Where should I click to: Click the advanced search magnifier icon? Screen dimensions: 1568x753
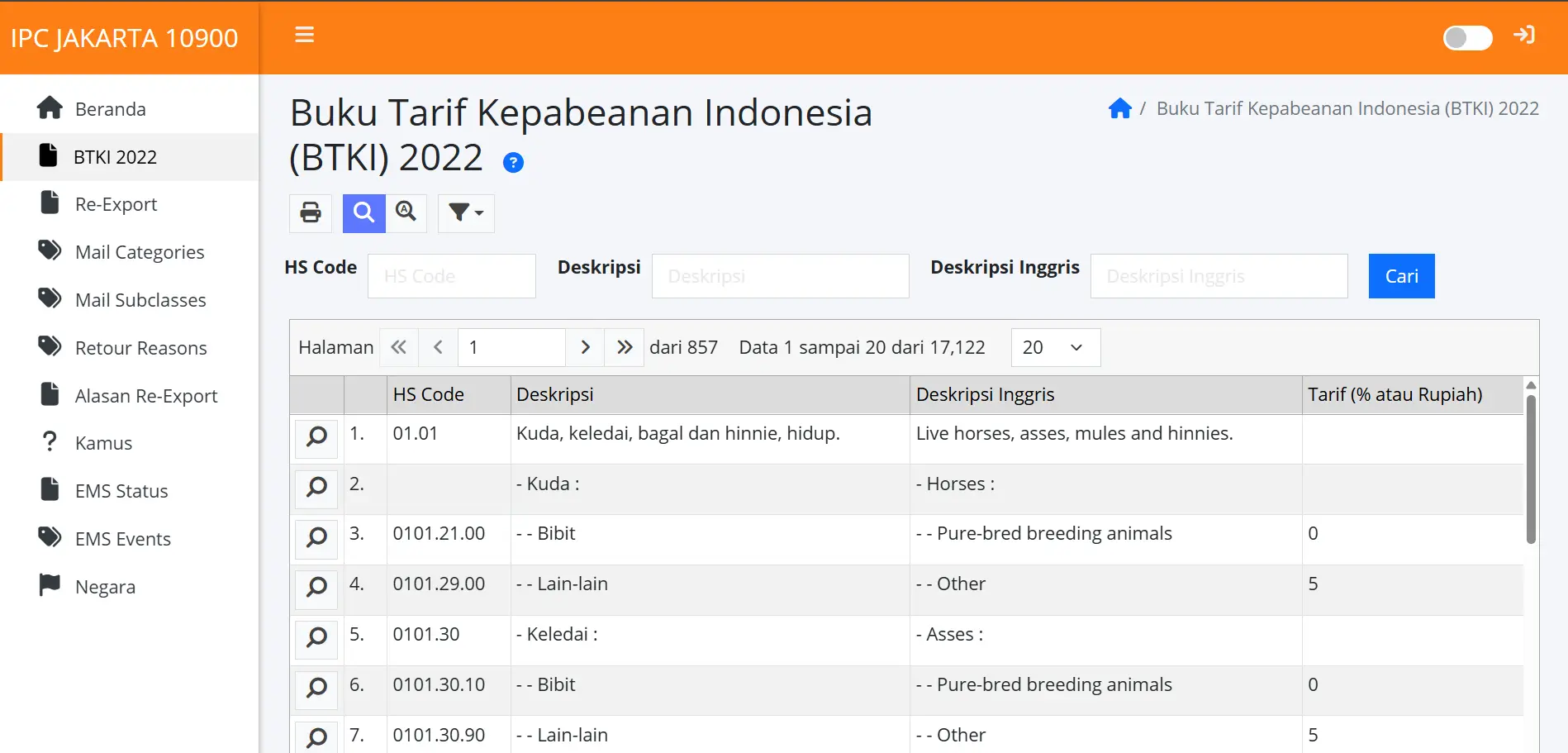tap(406, 213)
